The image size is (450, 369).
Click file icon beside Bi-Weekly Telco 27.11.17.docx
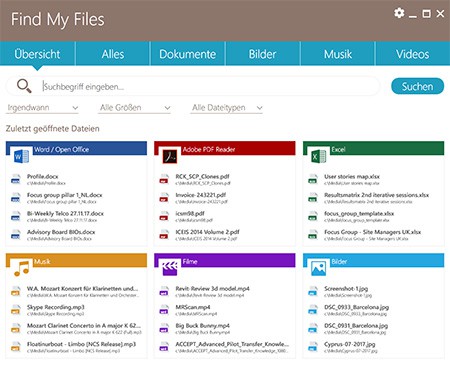16,216
